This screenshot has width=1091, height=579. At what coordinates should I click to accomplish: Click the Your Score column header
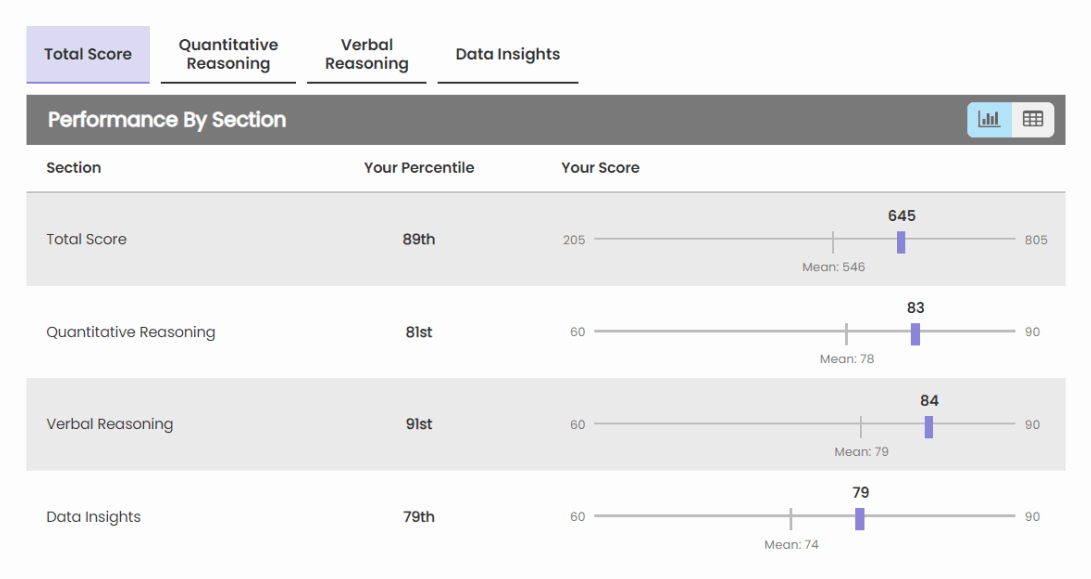click(x=600, y=168)
